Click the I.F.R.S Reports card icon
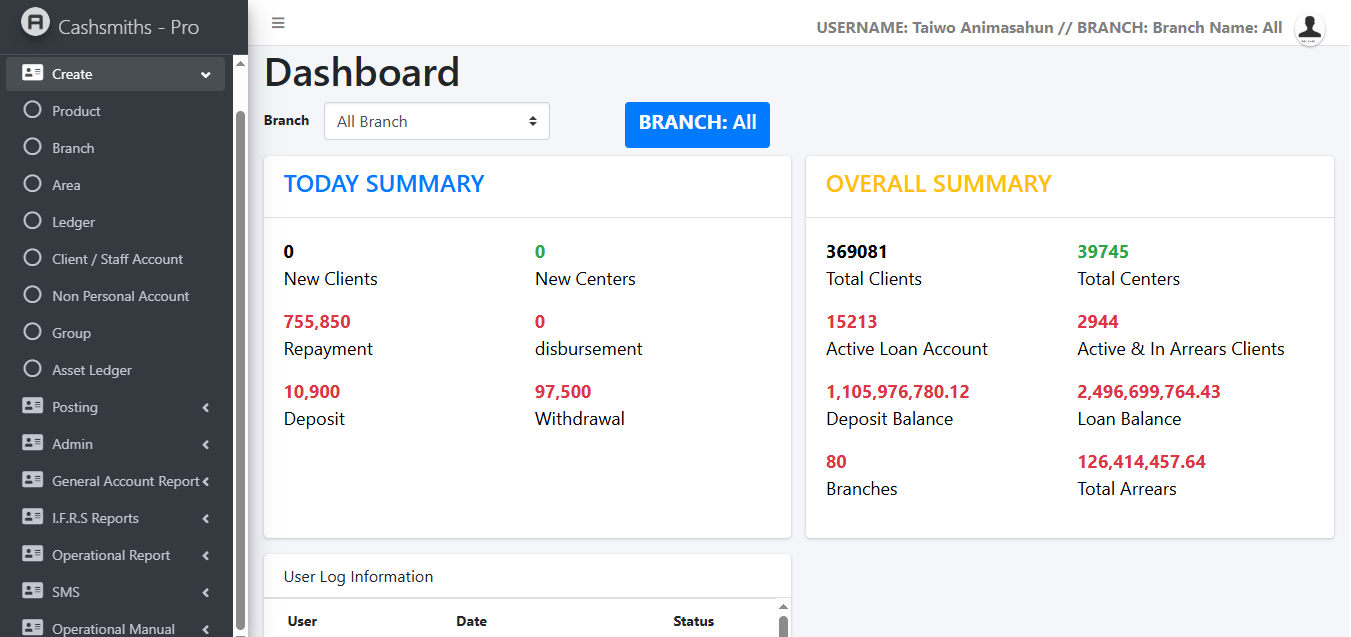This screenshot has width=1351, height=637. point(32,518)
